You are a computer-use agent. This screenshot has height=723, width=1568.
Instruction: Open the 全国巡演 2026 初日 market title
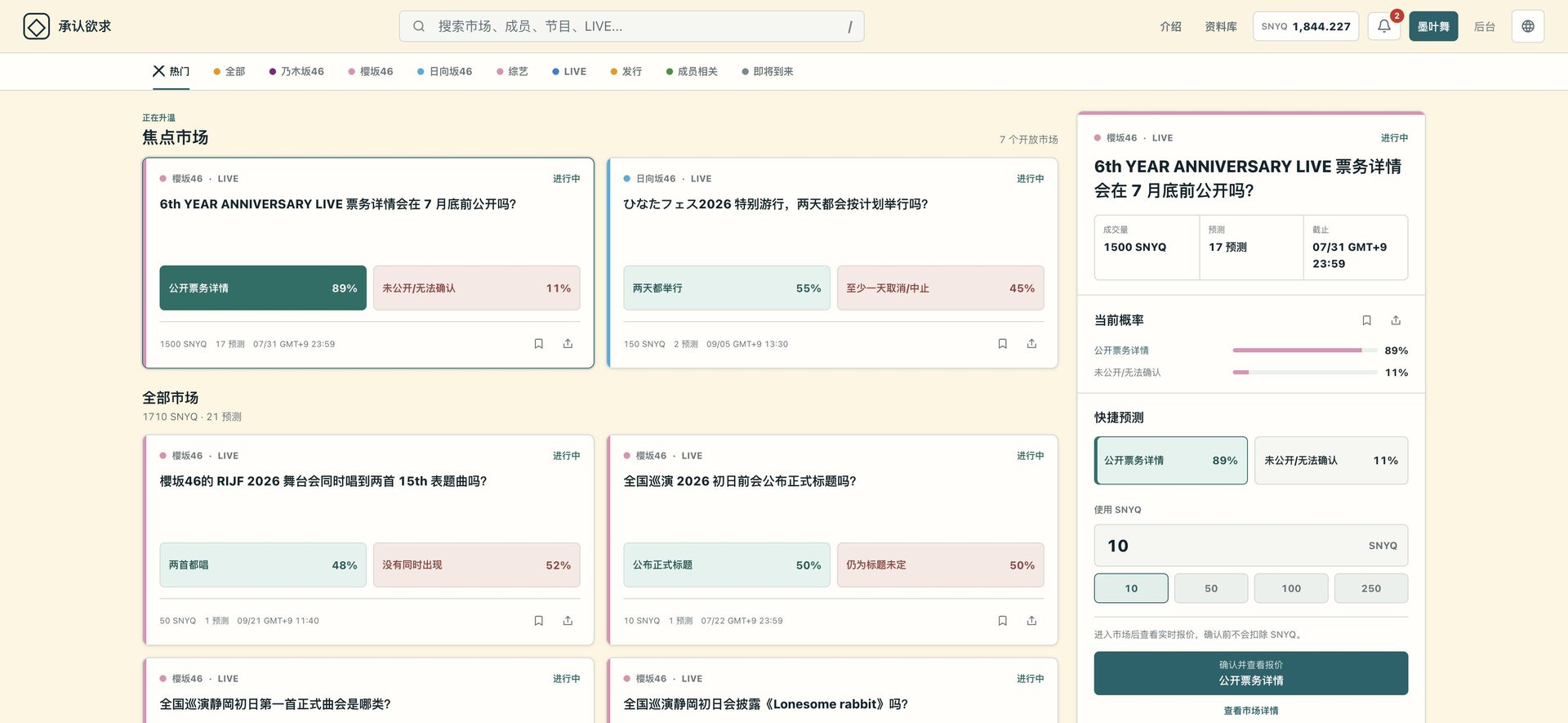pos(740,481)
